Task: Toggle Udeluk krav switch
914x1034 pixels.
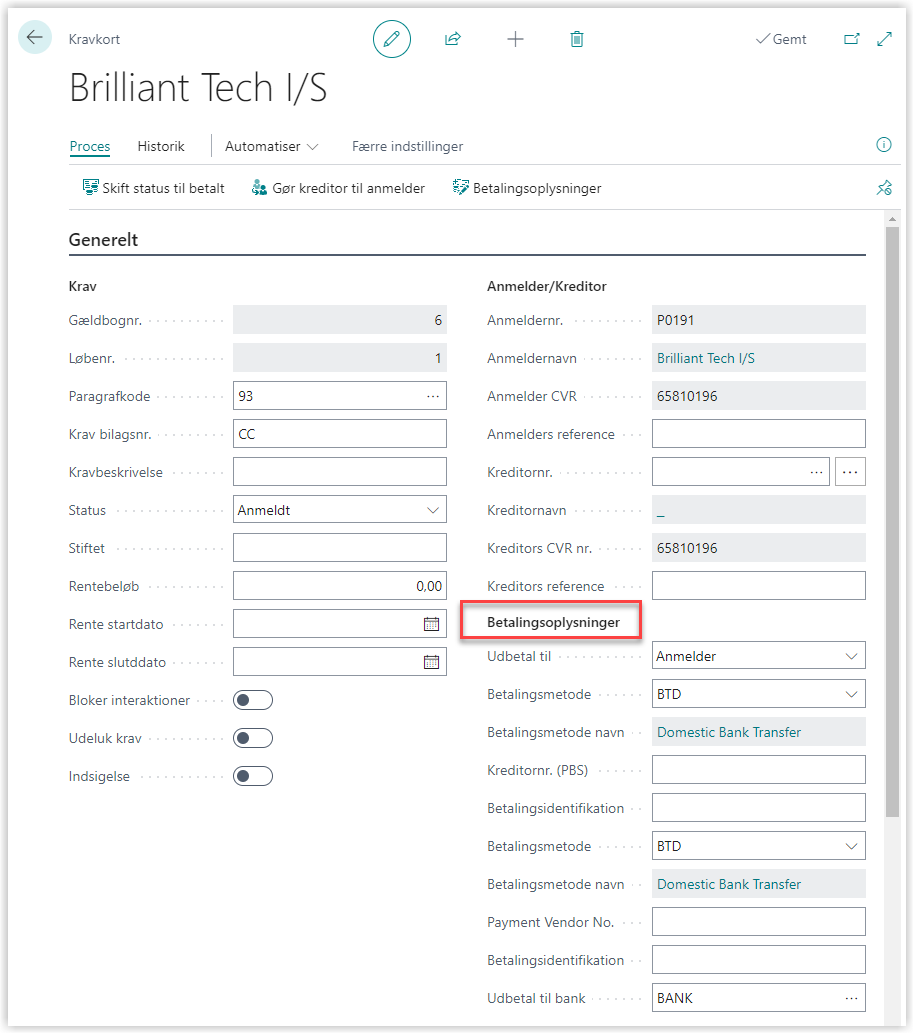Action: [x=253, y=738]
